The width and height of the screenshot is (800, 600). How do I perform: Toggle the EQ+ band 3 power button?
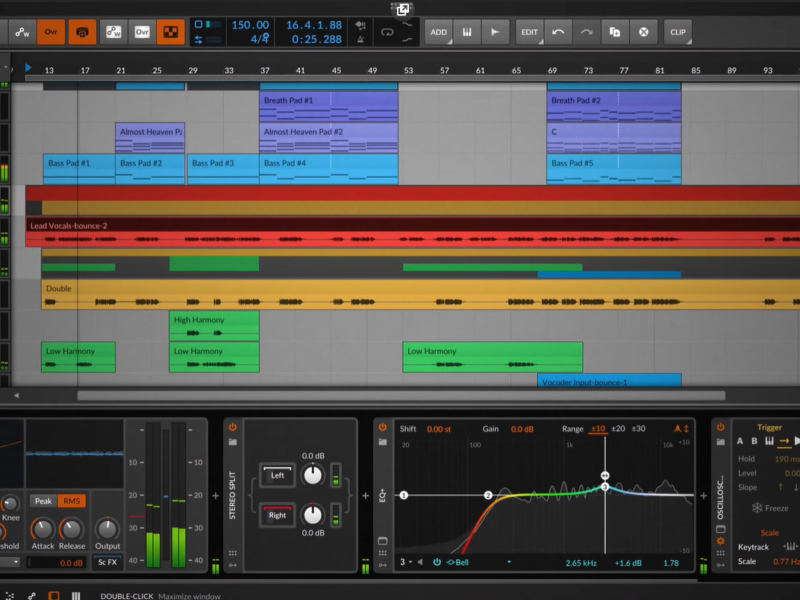click(x=437, y=562)
